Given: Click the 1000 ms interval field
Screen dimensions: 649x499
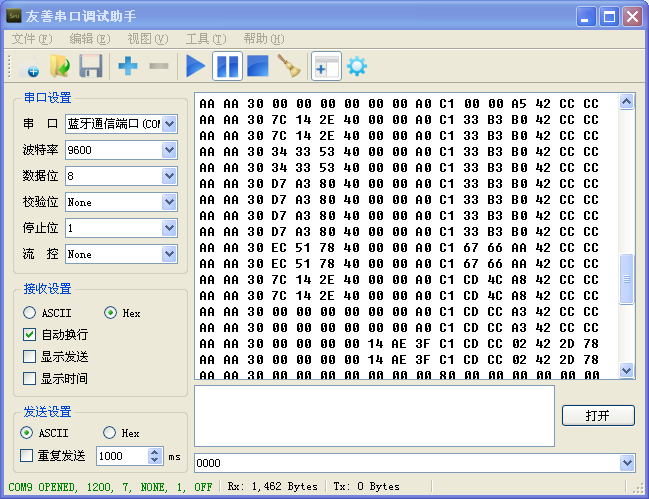Looking at the screenshot, I should (122, 456).
